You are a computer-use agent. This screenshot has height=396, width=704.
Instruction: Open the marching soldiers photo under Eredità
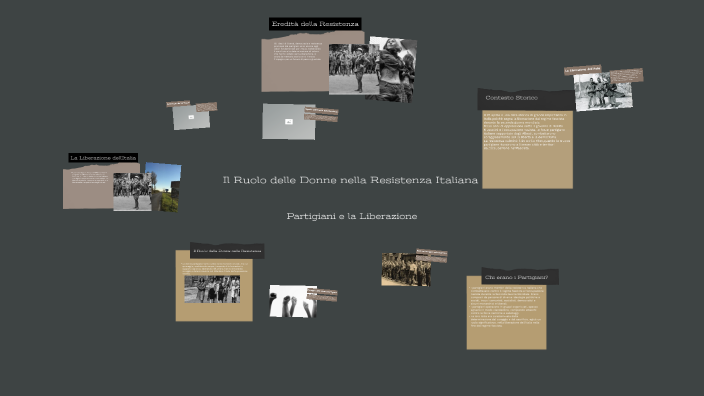[353, 69]
